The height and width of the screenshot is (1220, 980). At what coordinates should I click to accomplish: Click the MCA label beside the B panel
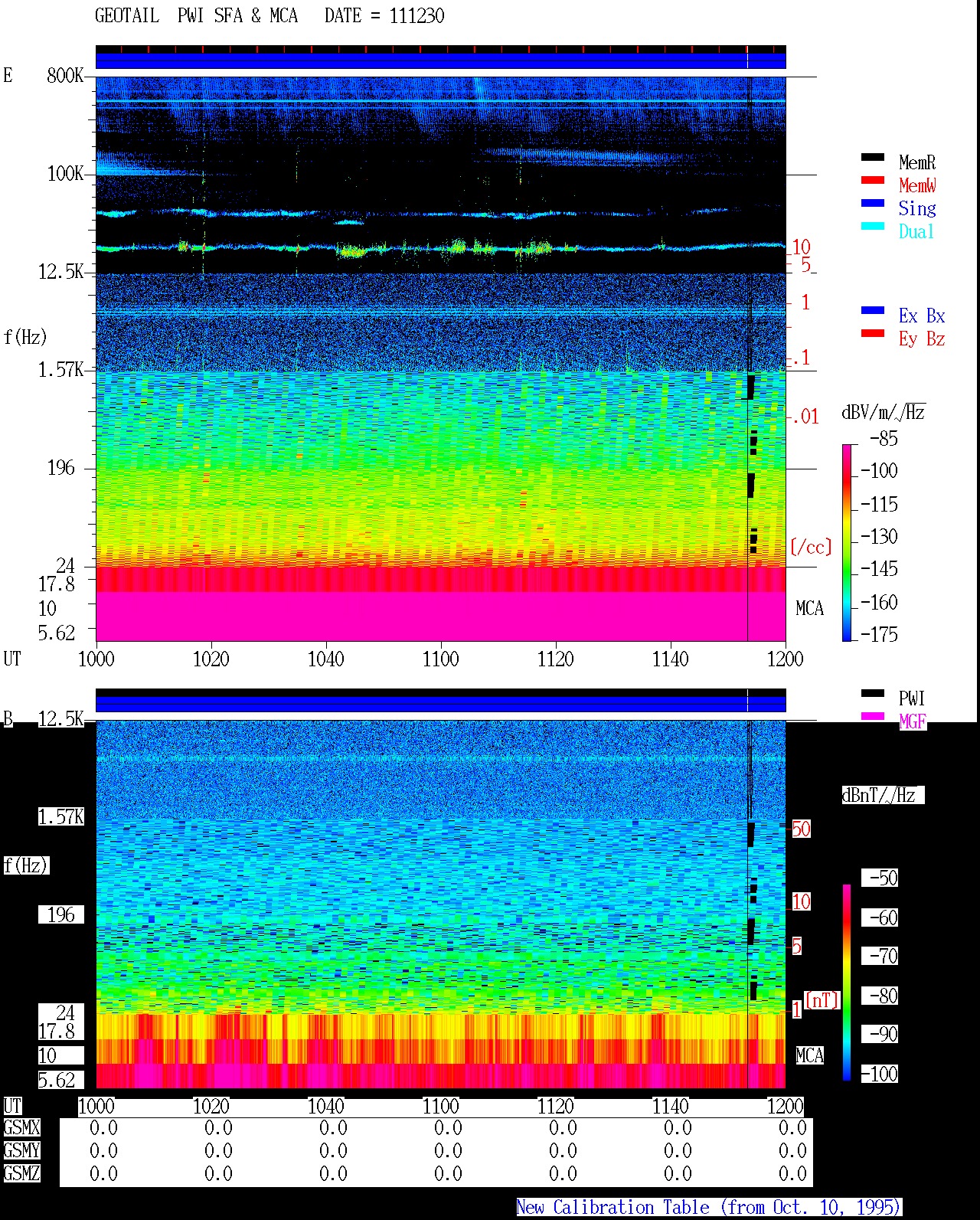(x=810, y=1055)
